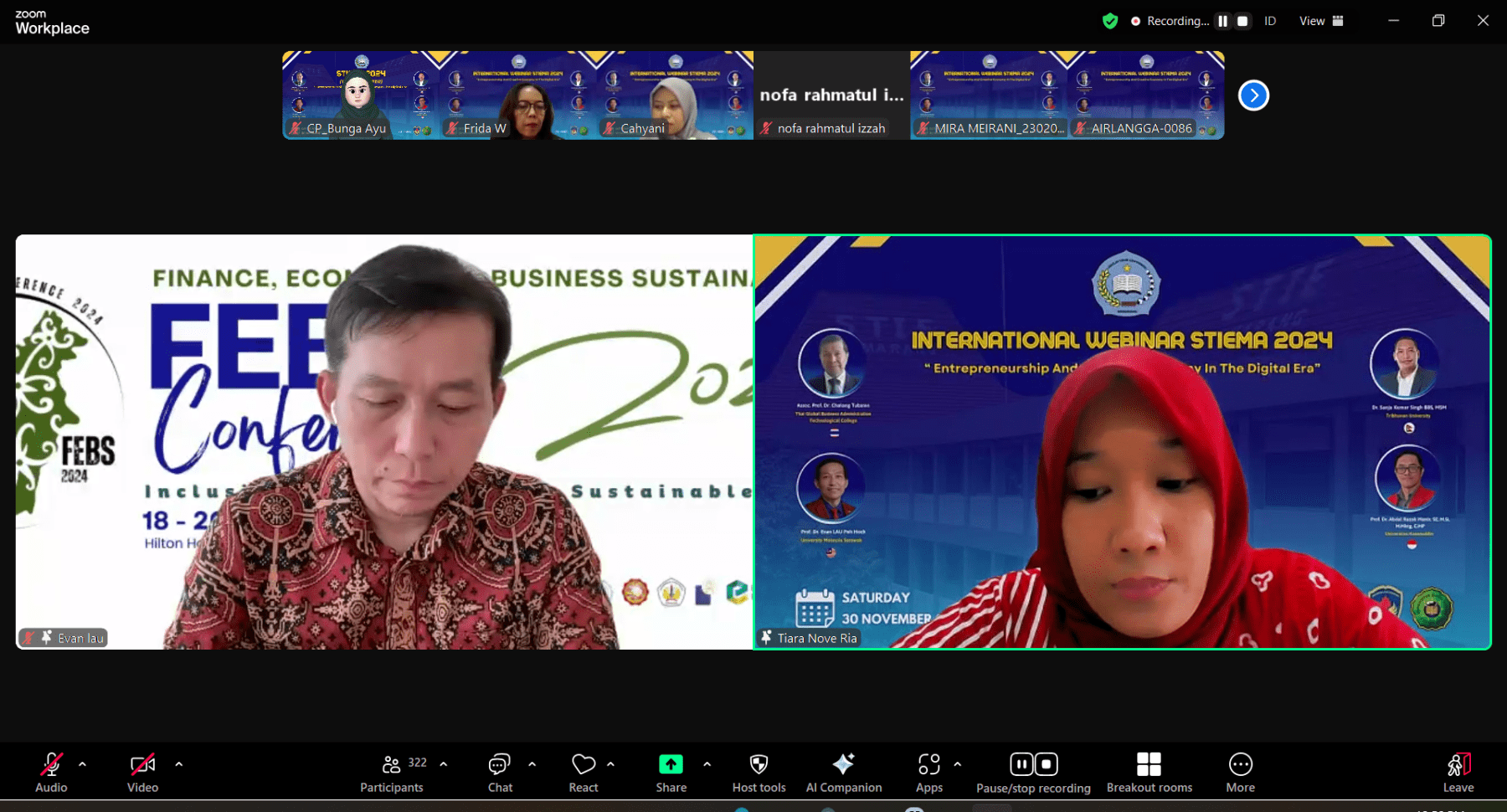
Task: Stop the recording from the top bar
Action: (x=1242, y=20)
